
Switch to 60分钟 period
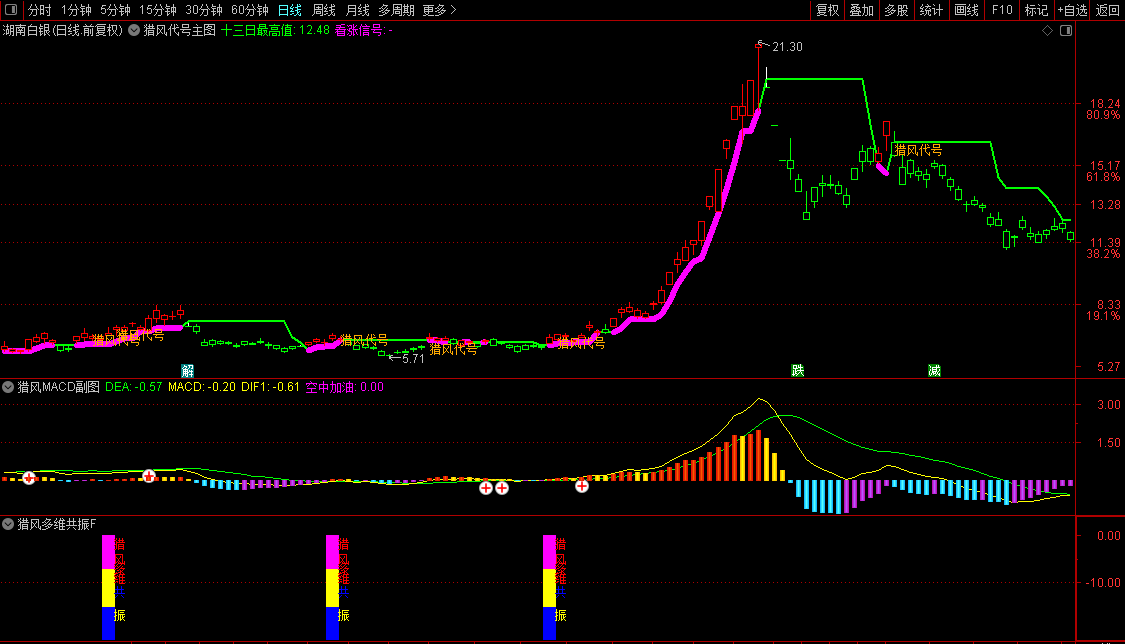250,10
